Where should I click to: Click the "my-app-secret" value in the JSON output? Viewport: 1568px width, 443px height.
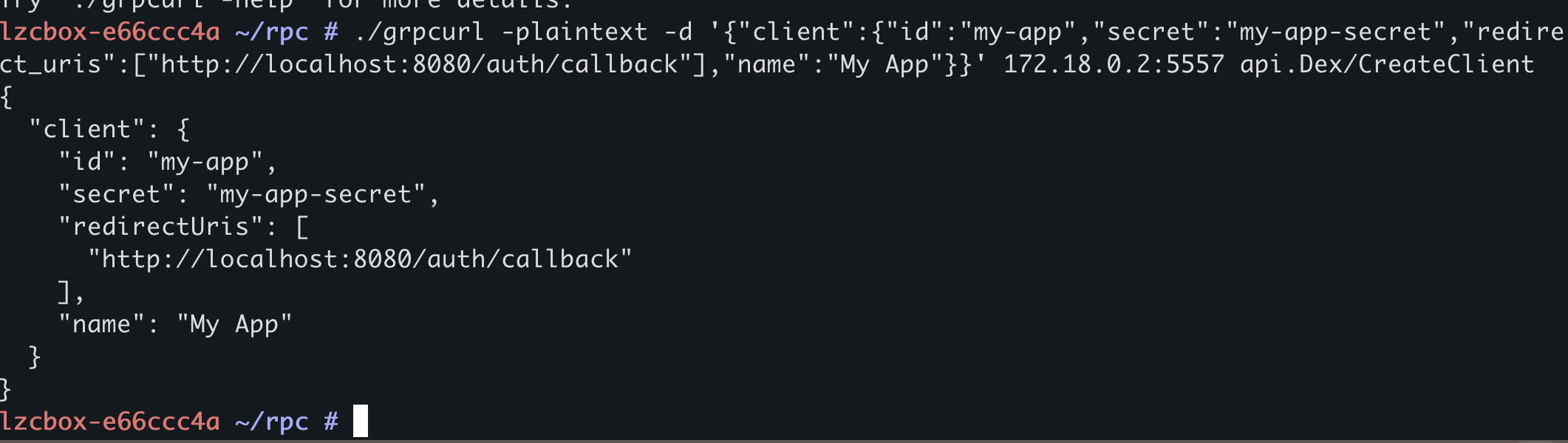[x=316, y=194]
